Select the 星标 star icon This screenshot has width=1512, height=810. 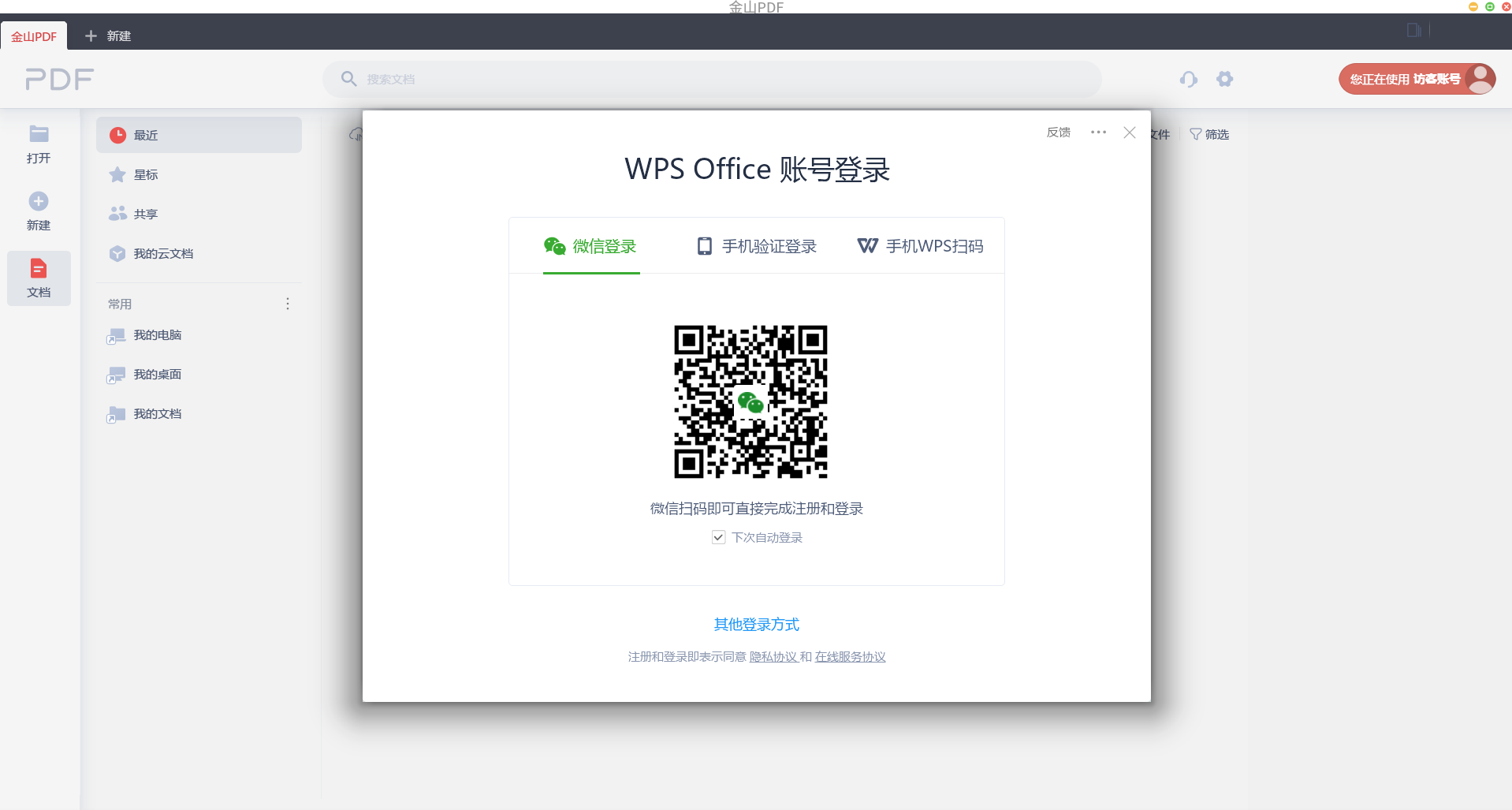[x=117, y=174]
